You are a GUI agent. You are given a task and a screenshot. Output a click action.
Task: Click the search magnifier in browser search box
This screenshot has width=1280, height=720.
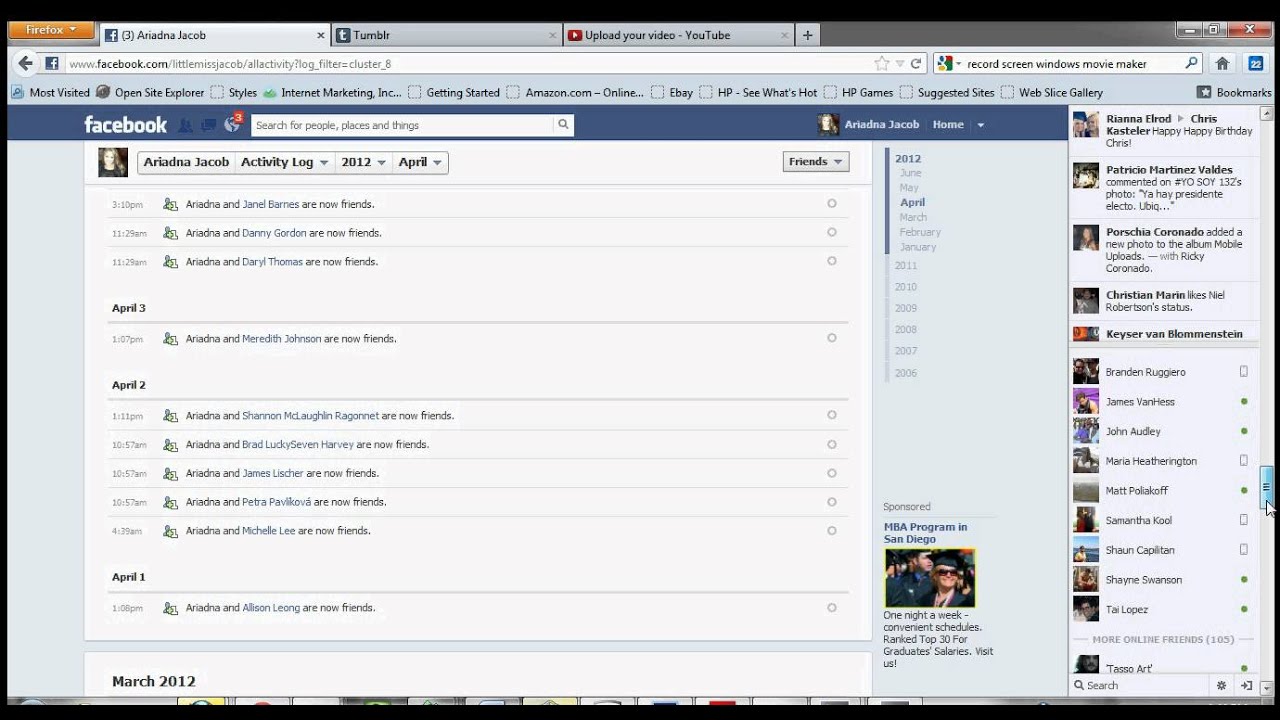[1191, 63]
